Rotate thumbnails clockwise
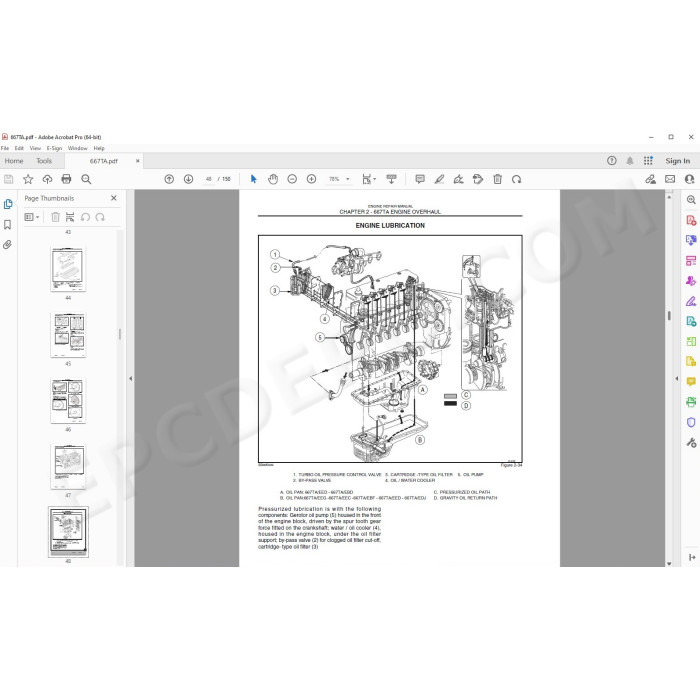Viewport: 700px width, 700px height. (100, 217)
